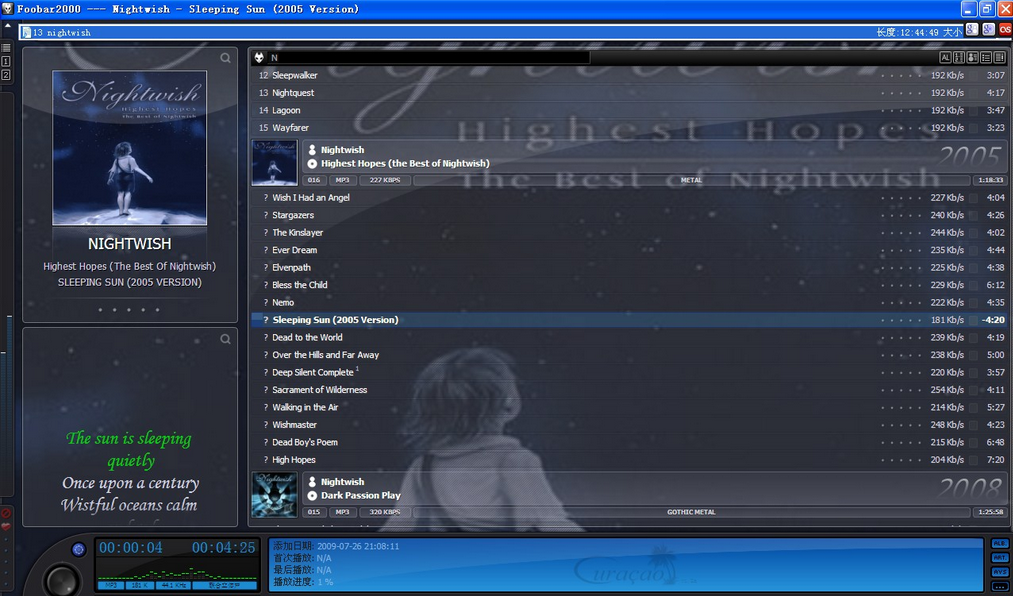Click the playlist filter input field with 'N'

[428, 57]
